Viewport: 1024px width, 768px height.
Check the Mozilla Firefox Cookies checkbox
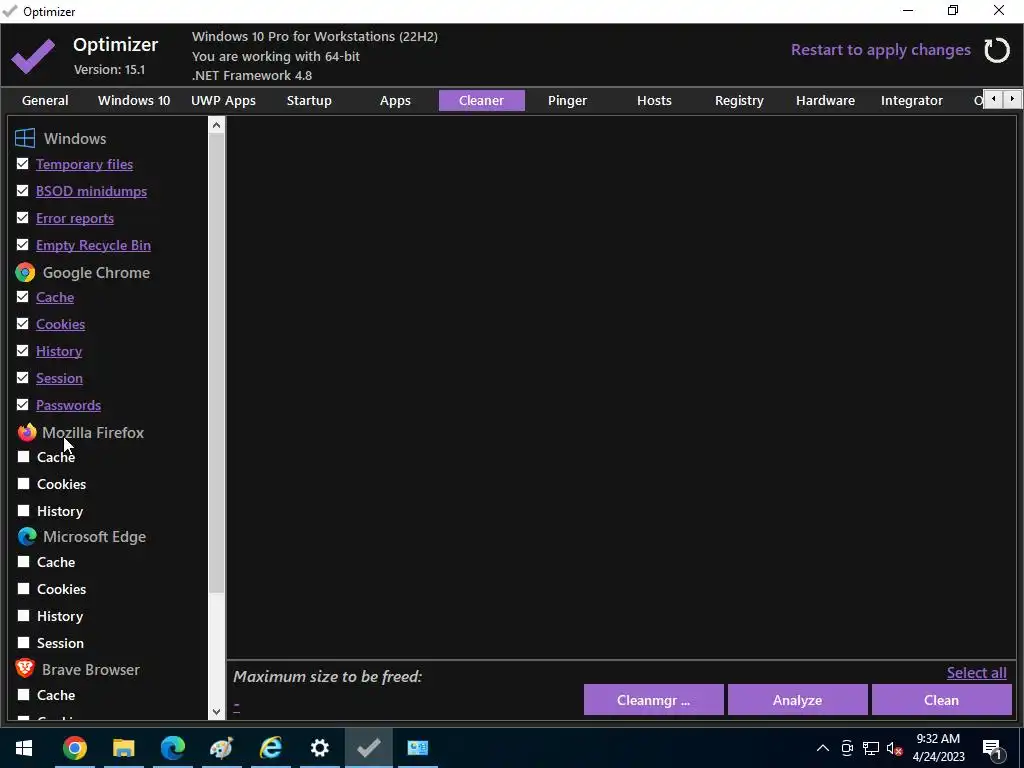coord(24,483)
